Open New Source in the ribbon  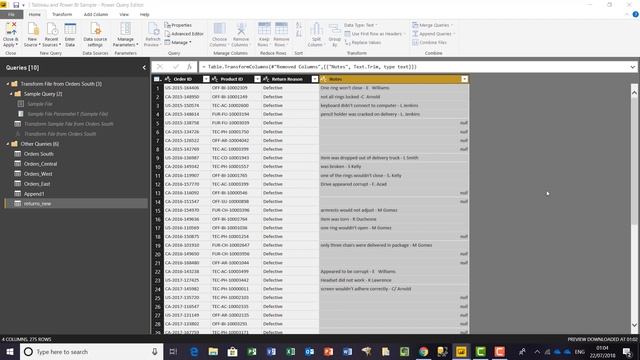coord(32,34)
